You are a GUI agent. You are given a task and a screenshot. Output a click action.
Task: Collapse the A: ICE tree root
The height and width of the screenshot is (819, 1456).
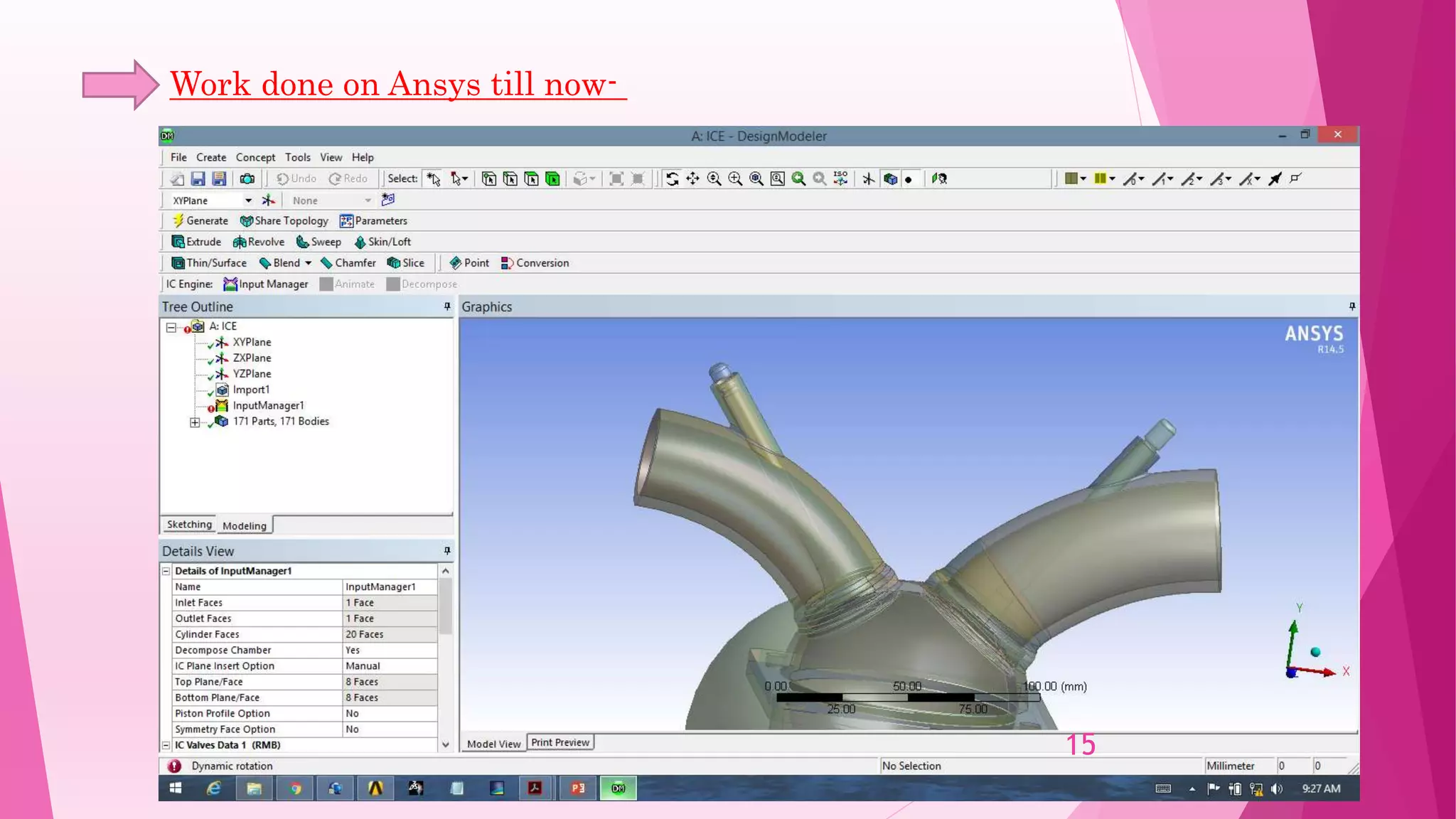(171, 327)
